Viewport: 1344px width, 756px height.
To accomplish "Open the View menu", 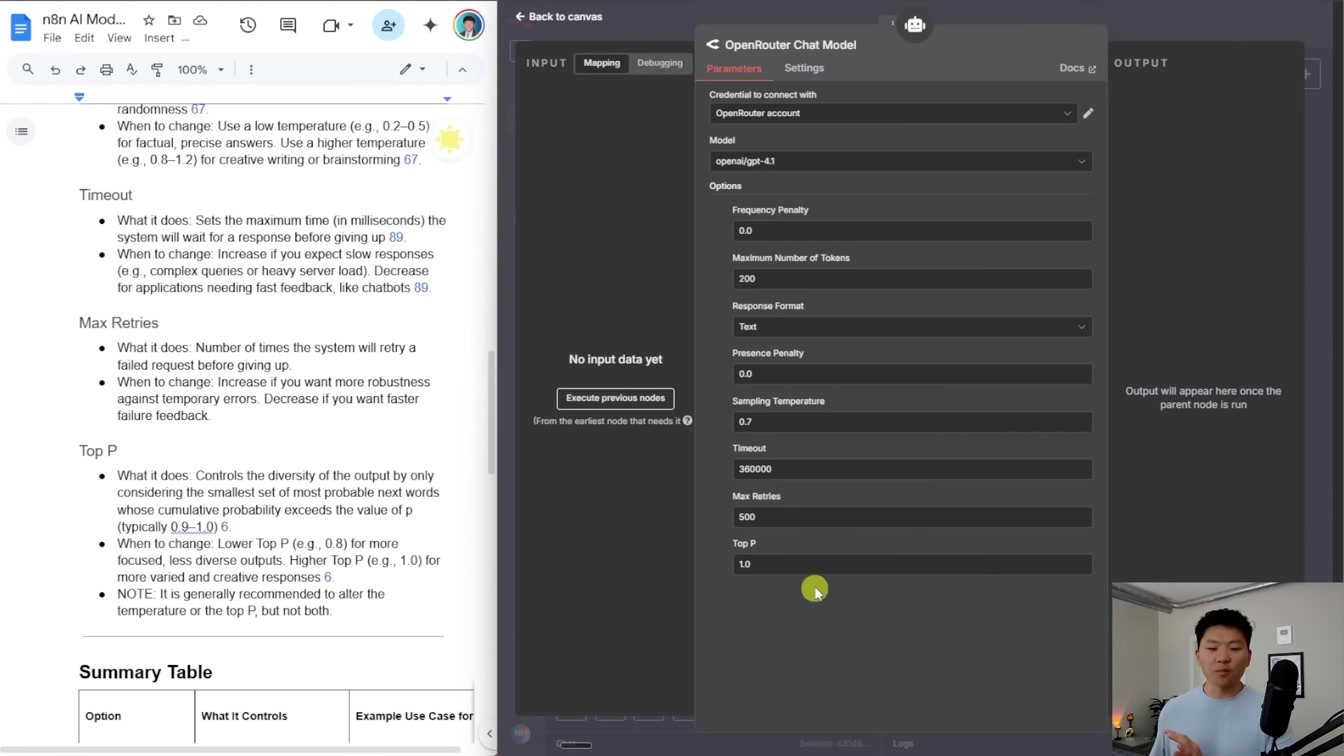I will [119, 38].
